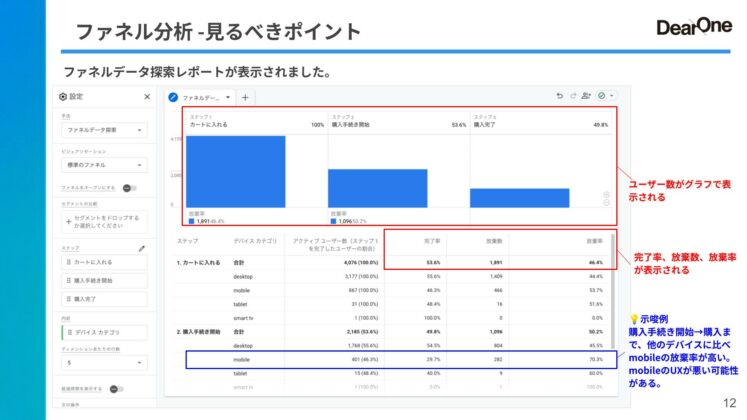
Task: Grab handle icon on 購入手続き開始 step chip
Action: (69, 280)
